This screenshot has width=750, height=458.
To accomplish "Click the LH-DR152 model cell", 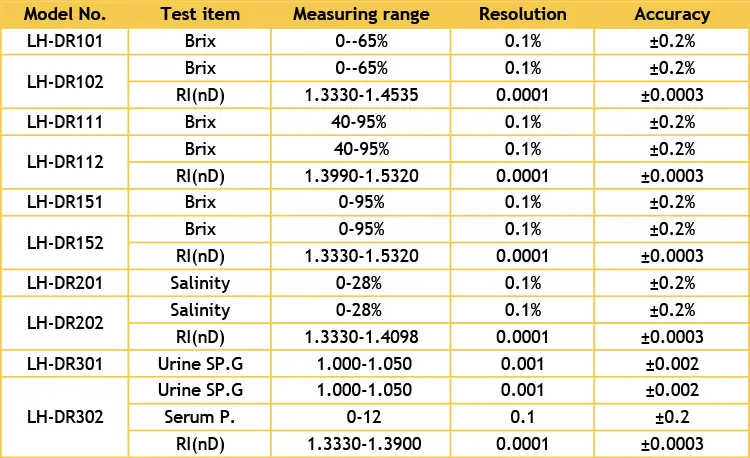I will point(64,243).
